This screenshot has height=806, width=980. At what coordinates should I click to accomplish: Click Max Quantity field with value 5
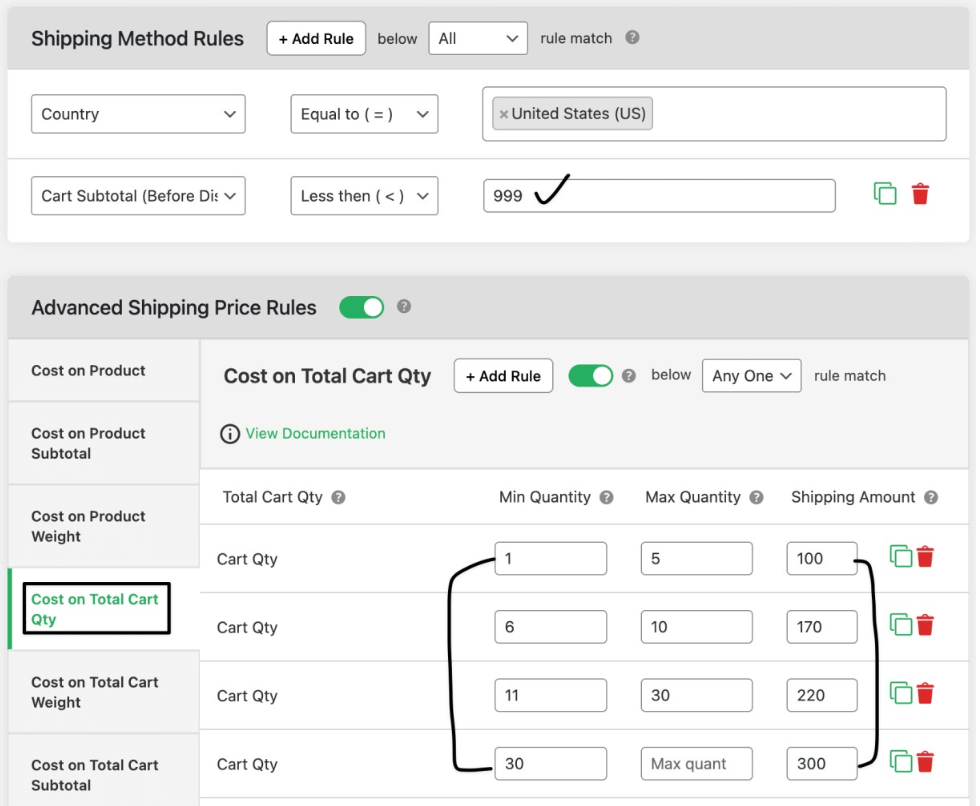[x=696, y=559]
